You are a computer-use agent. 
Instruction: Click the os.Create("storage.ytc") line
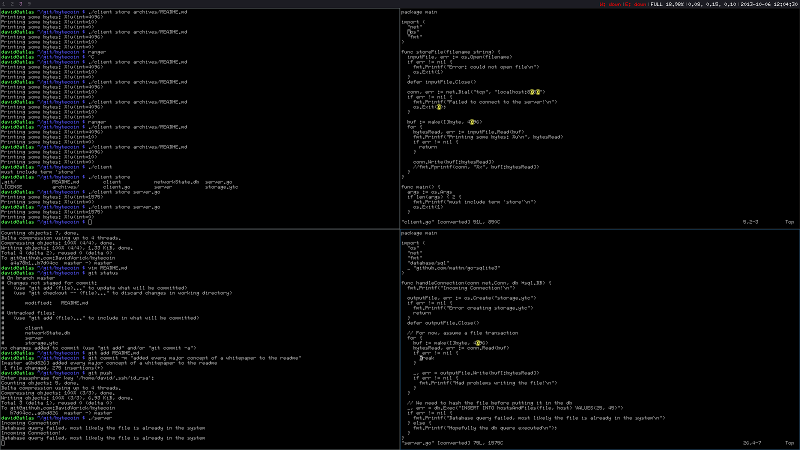pos(471,298)
